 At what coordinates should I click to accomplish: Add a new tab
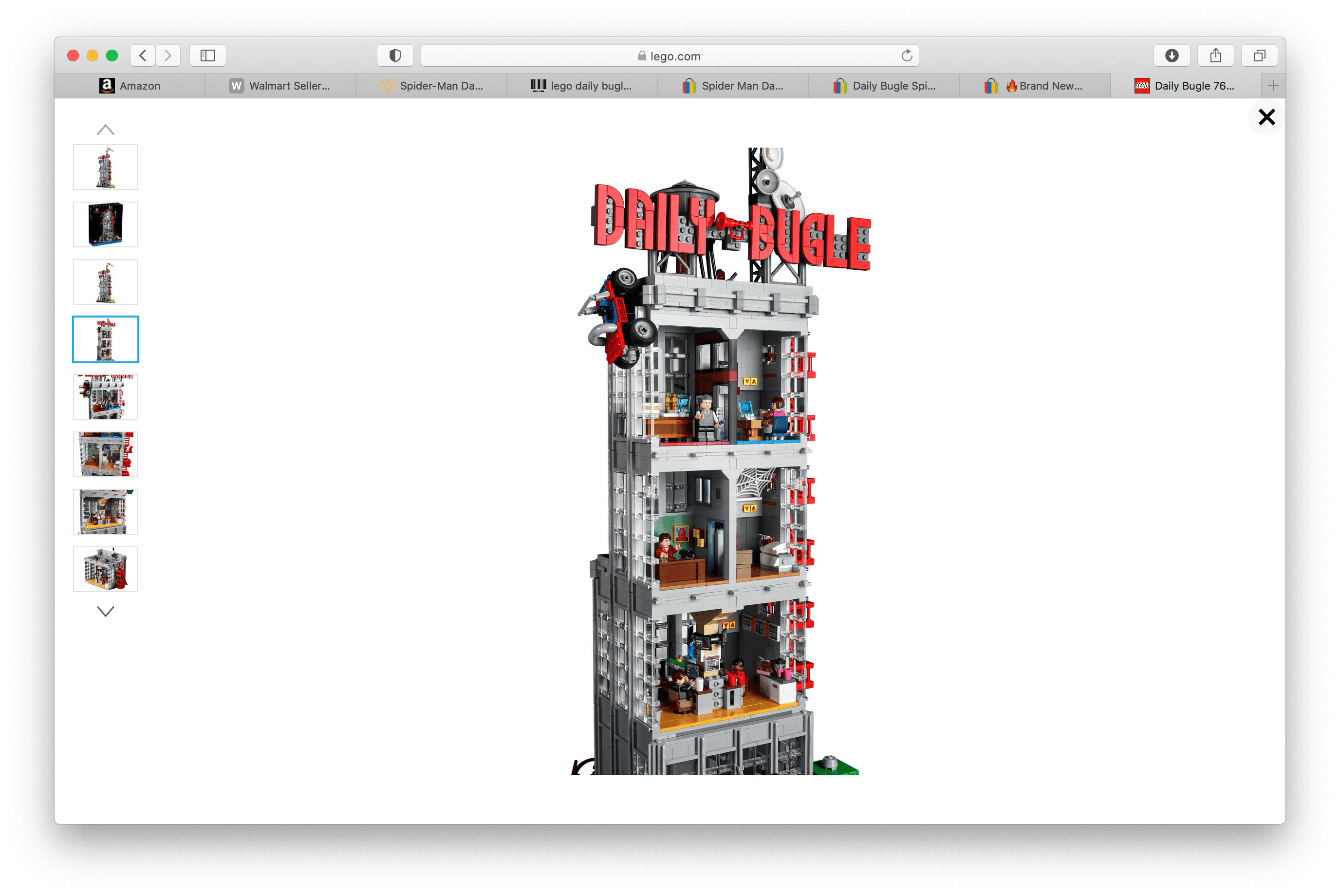pyautogui.click(x=1273, y=86)
